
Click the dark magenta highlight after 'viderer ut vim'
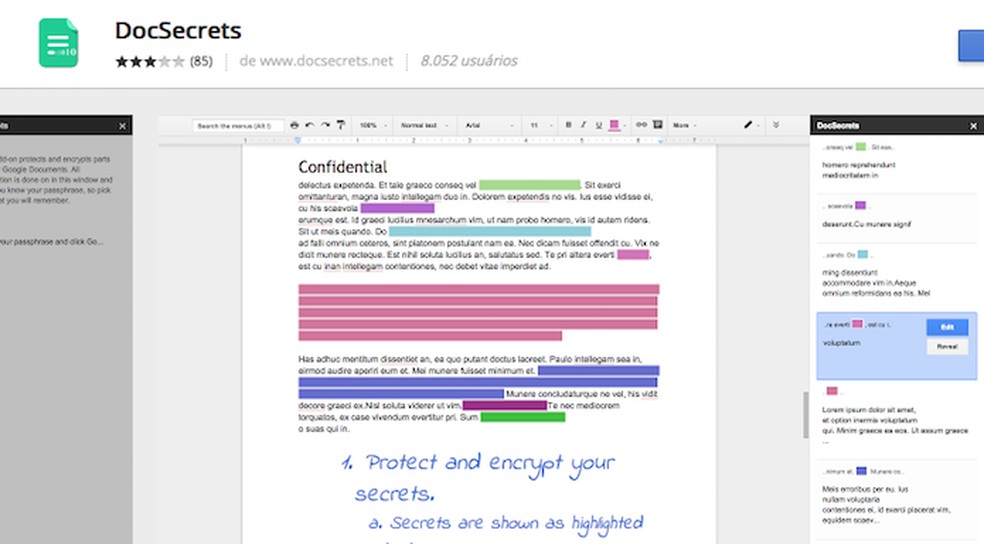[x=505, y=405]
